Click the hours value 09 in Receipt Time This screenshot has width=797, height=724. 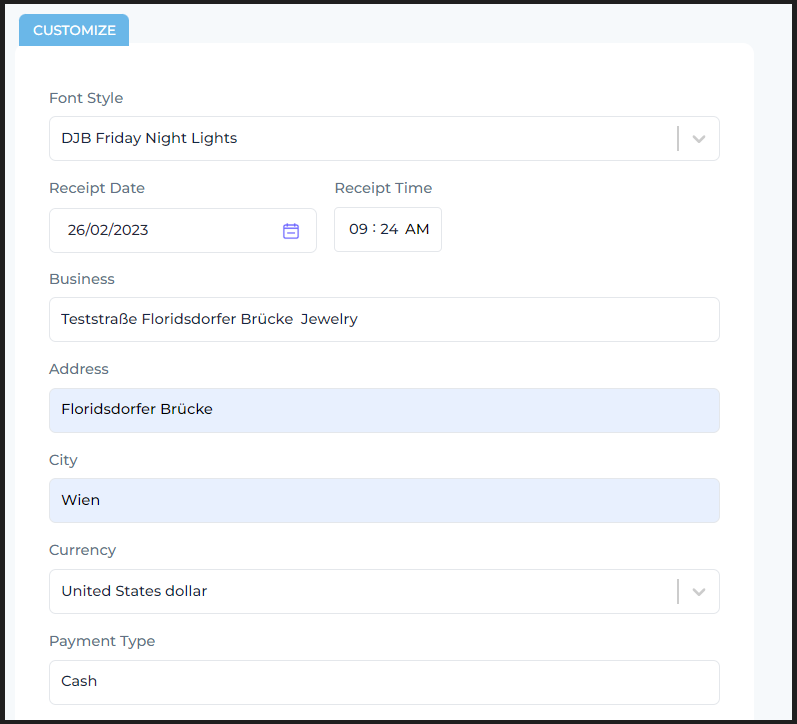[x=358, y=229]
